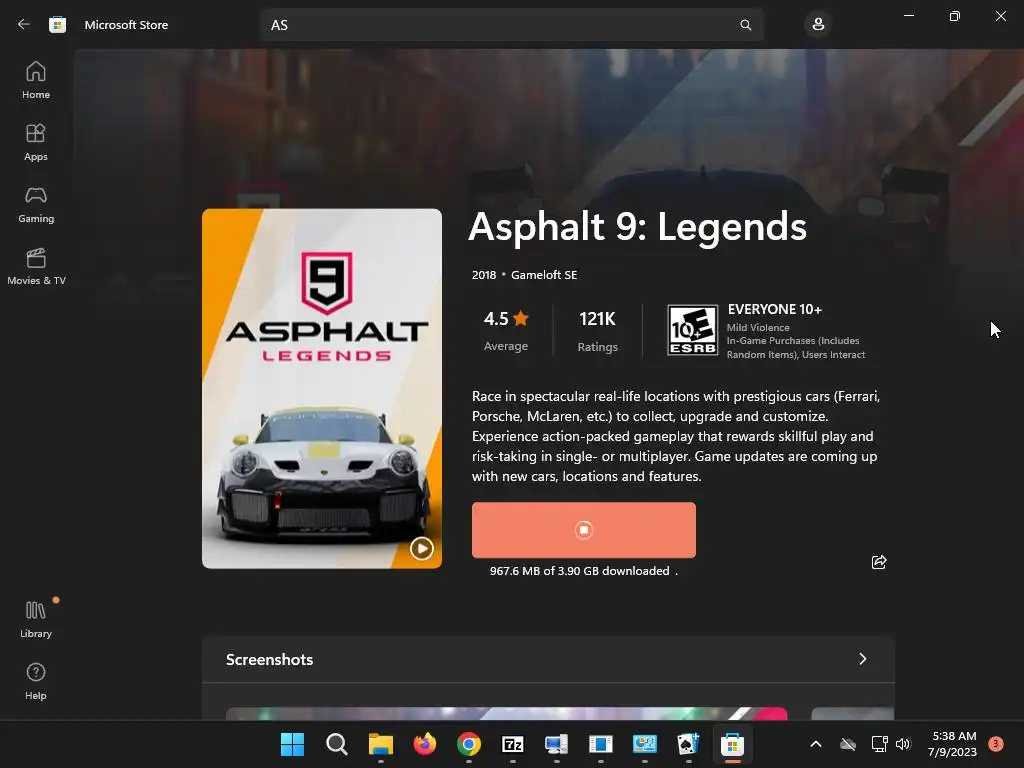The width and height of the screenshot is (1024, 768).
Task: Share the Asphalt 9 page
Action: point(879,562)
